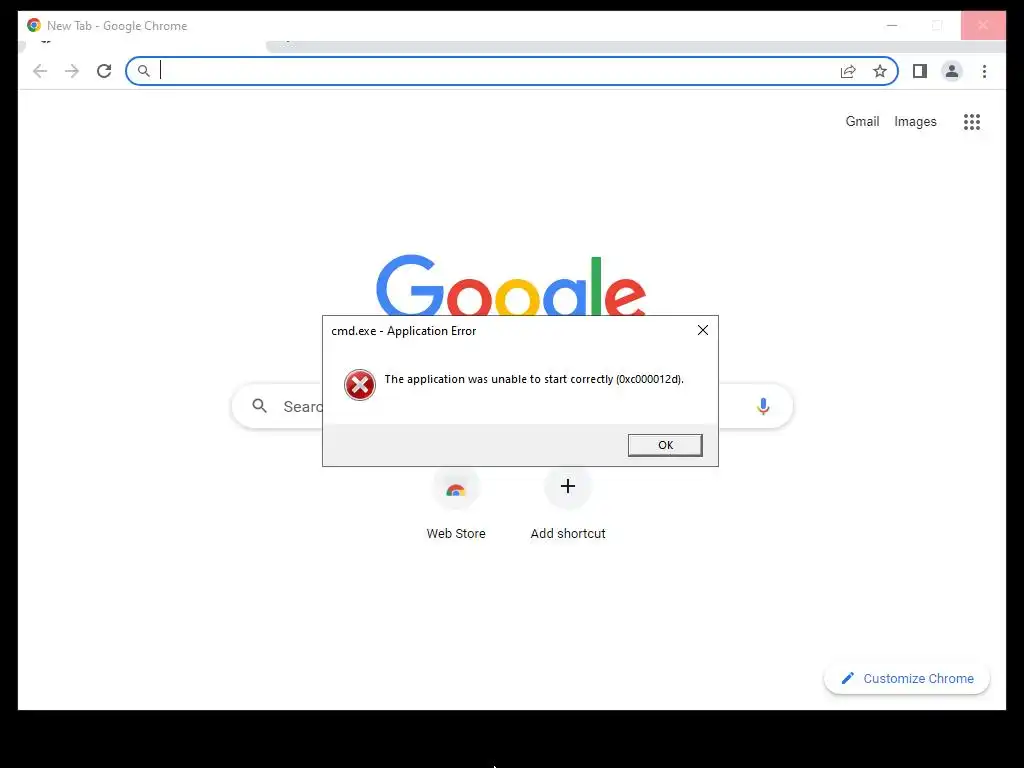The image size is (1024, 768).
Task: Dismiss the error dialog with OK
Action: 665,445
